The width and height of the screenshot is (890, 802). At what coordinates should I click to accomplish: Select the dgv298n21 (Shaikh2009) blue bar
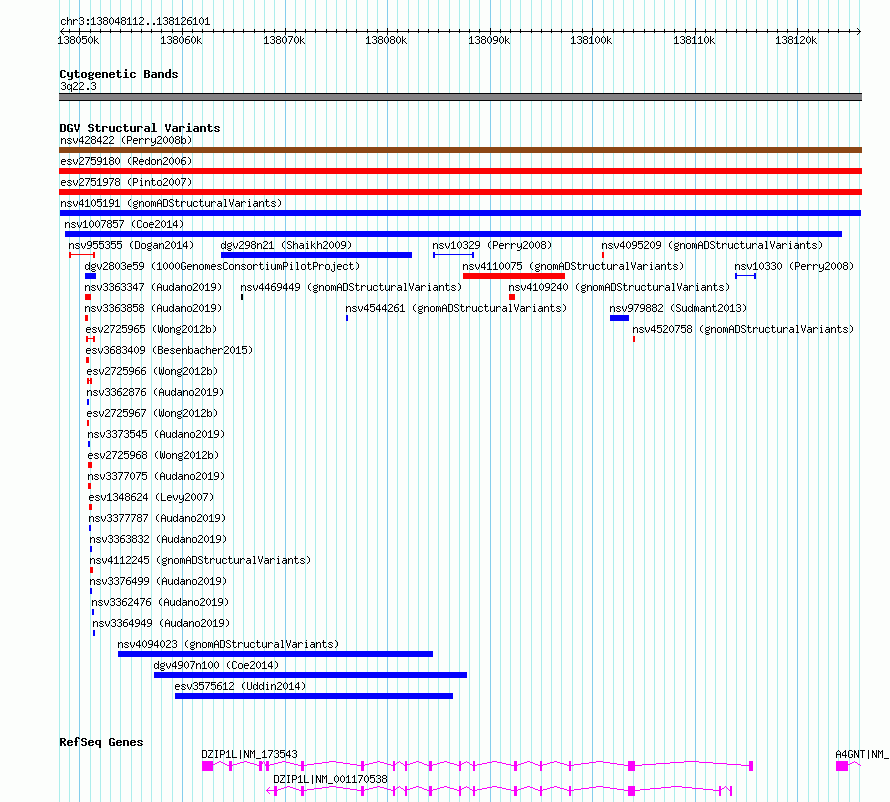point(316,255)
